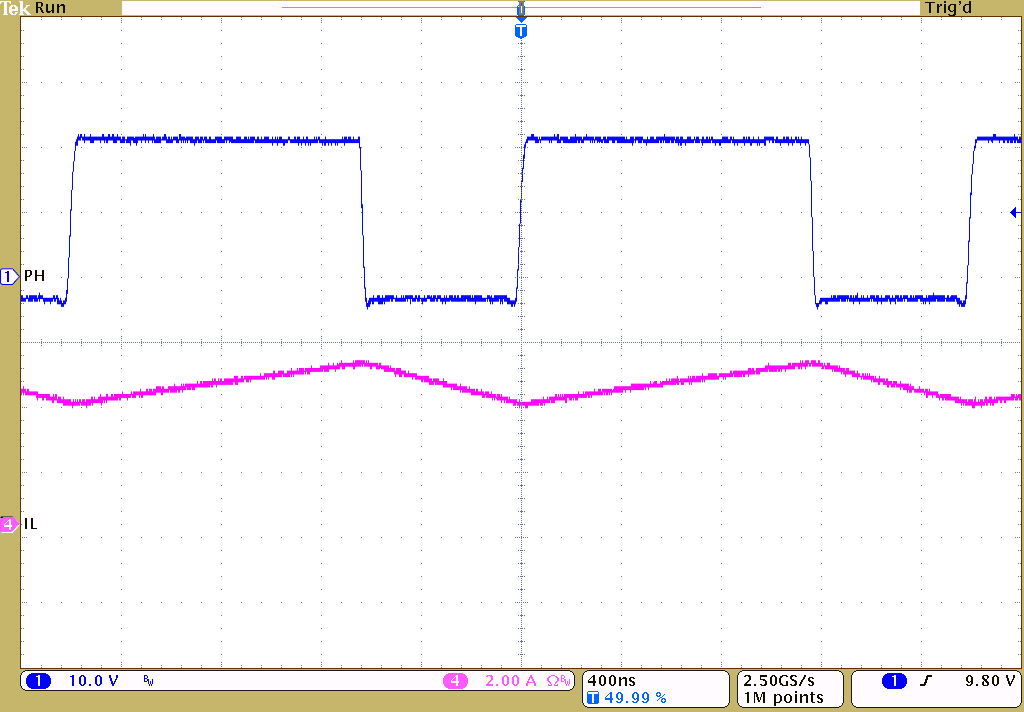Select the channel 4 badge labeled IL
Screen dimensions: 1024x712
coord(8,522)
